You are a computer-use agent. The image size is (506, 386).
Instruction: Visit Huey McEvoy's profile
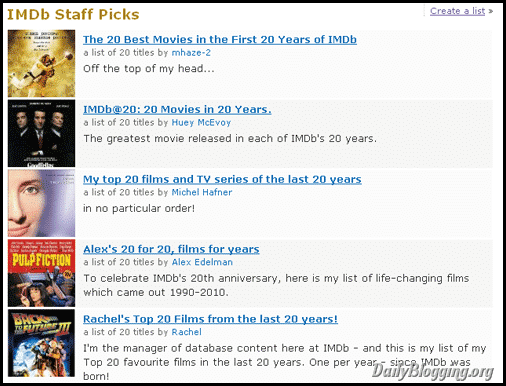coord(201,123)
